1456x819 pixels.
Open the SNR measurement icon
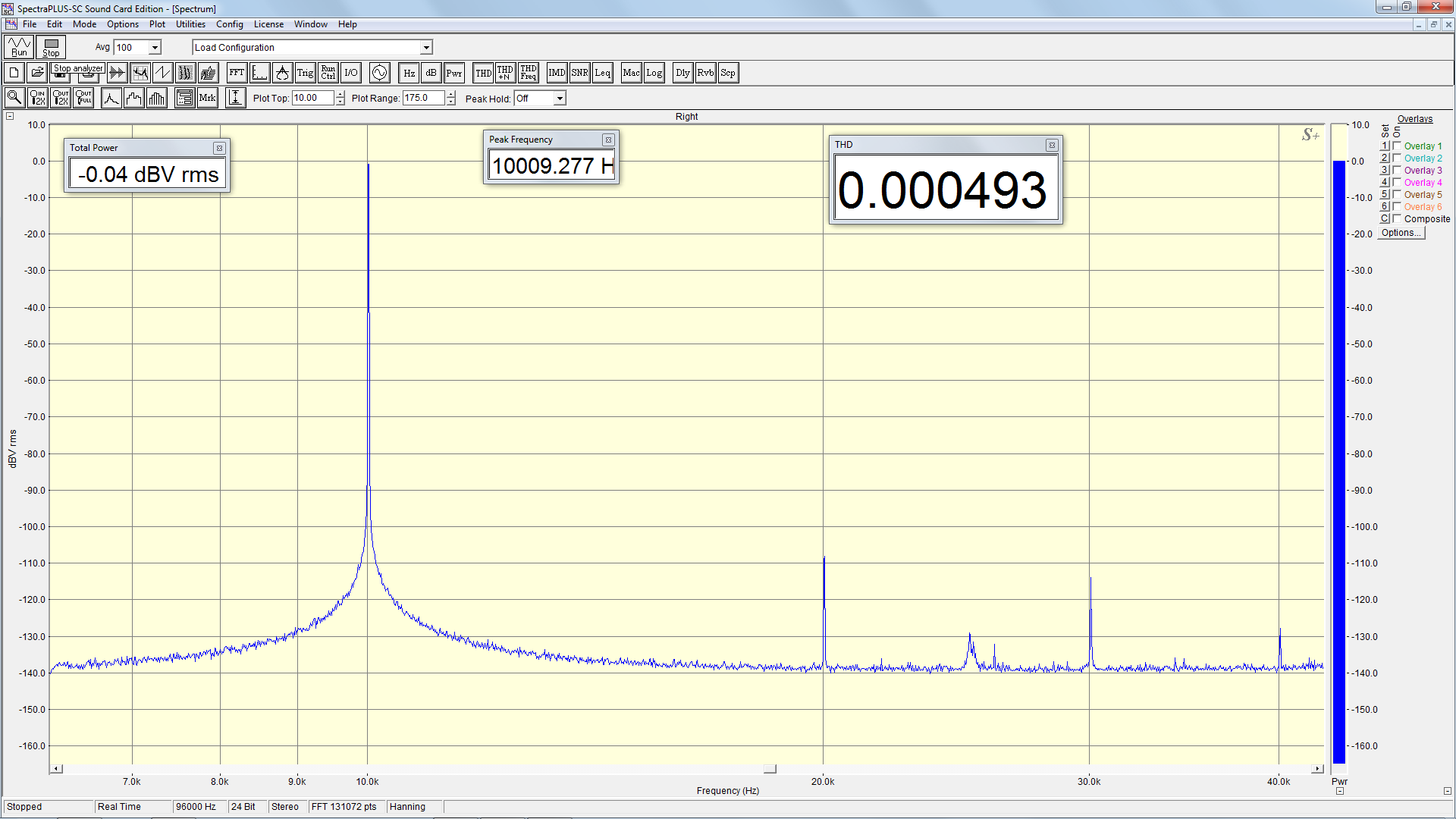[579, 73]
